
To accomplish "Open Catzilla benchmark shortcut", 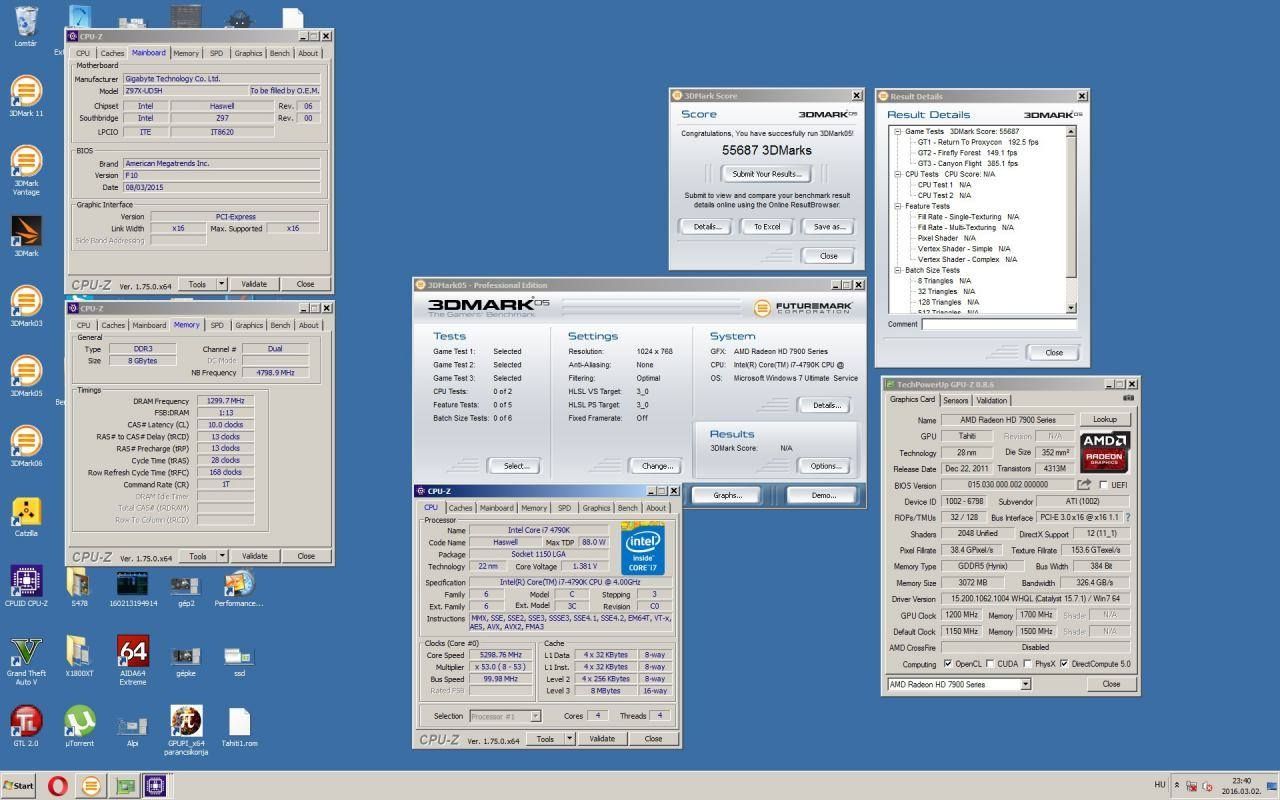I will (26, 515).
